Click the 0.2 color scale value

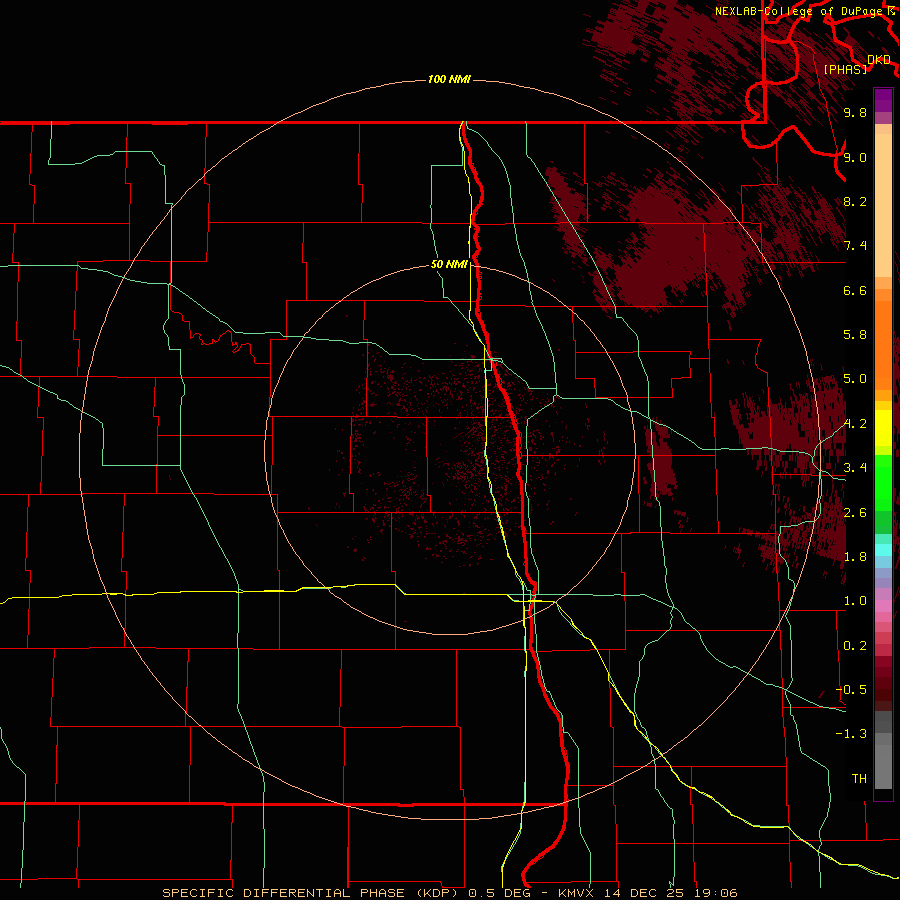click(855, 646)
